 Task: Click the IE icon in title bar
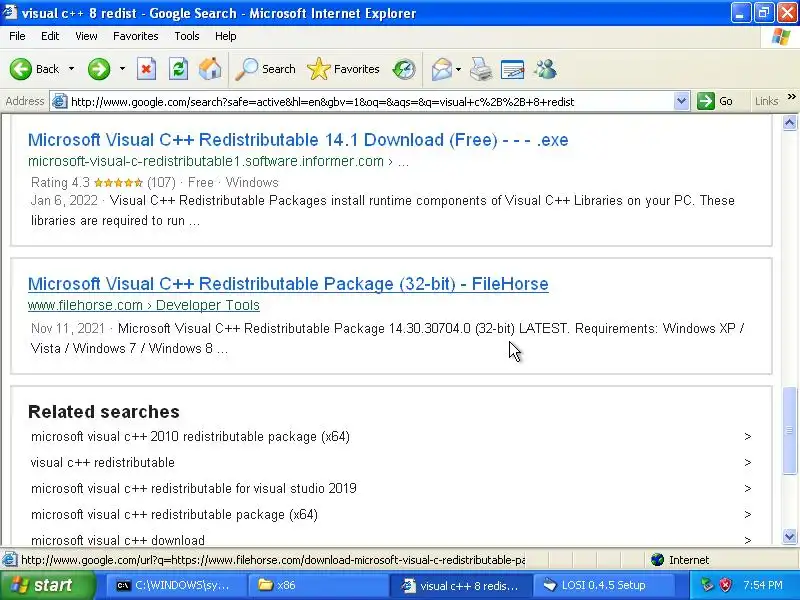10,12
